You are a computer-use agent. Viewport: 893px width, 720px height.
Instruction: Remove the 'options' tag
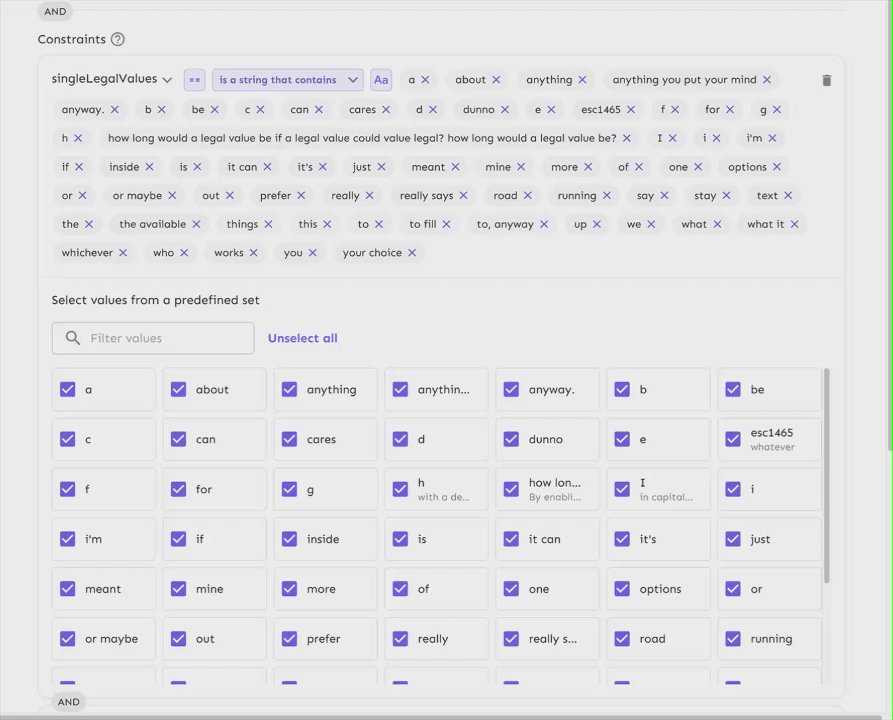pos(777,167)
